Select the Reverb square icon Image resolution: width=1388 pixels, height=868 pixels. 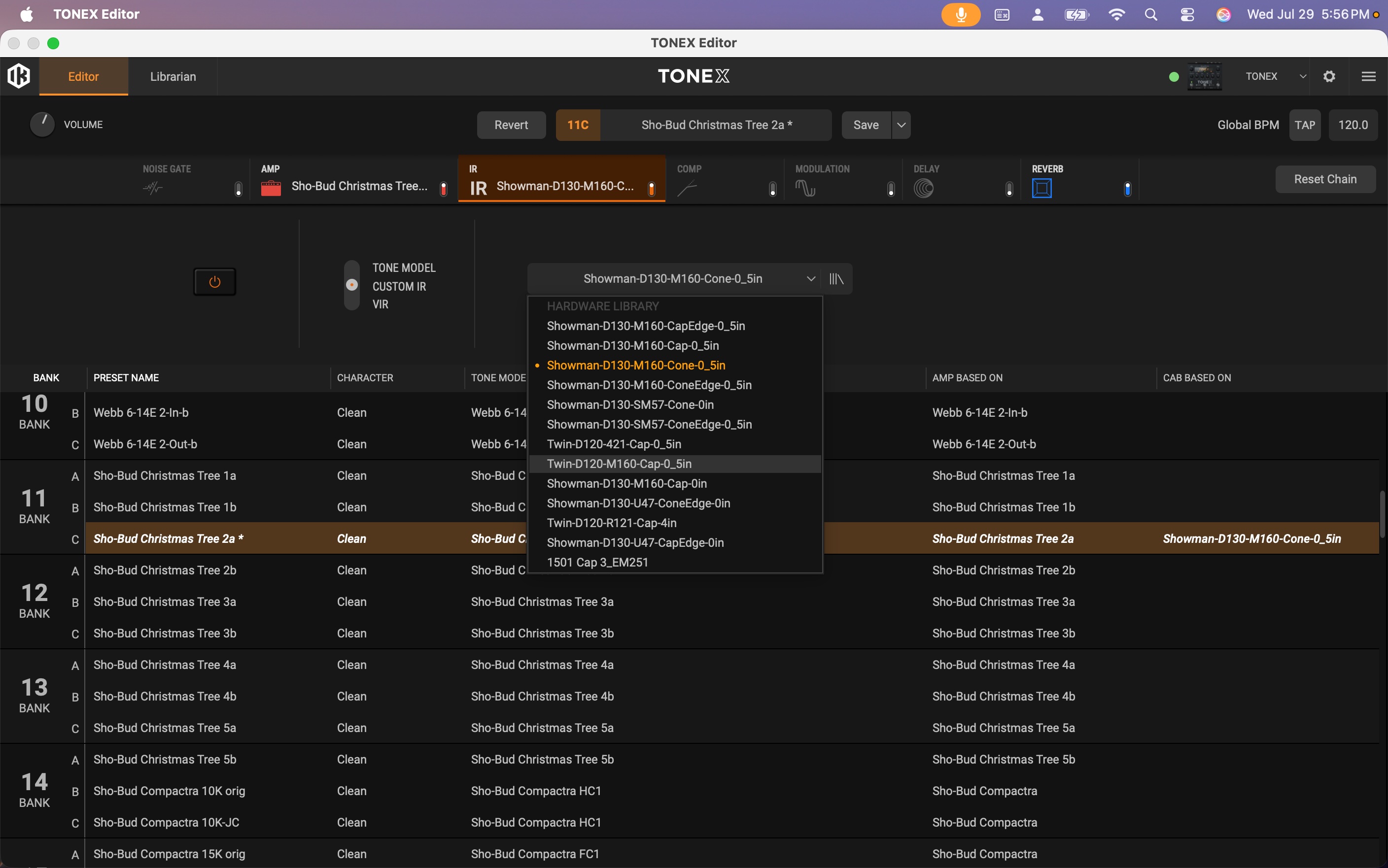pyautogui.click(x=1041, y=188)
